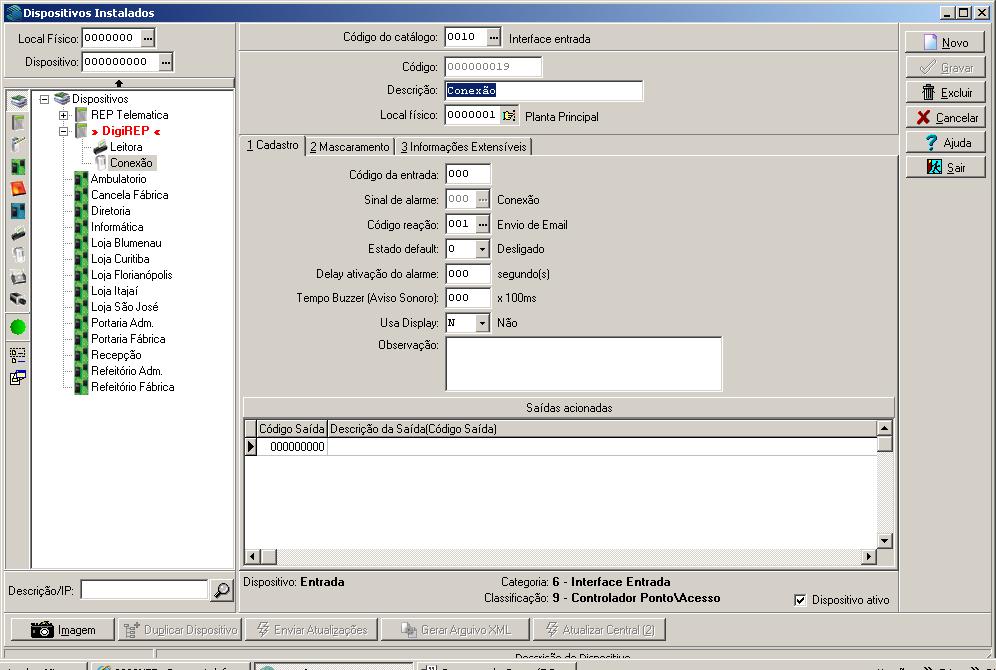Click the Leitora reader icon in tree

(100, 147)
